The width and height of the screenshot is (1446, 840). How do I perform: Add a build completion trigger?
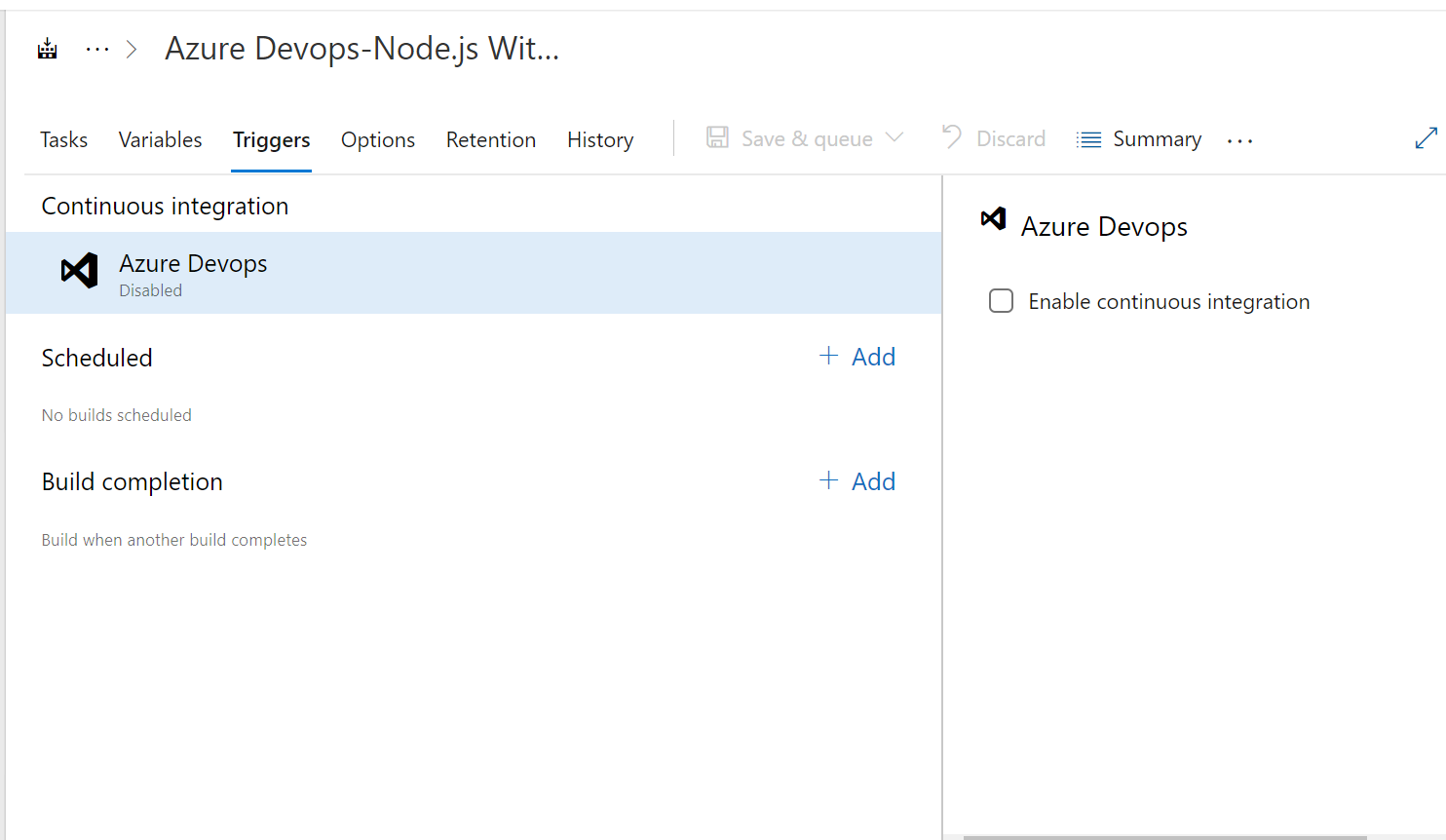tap(873, 480)
